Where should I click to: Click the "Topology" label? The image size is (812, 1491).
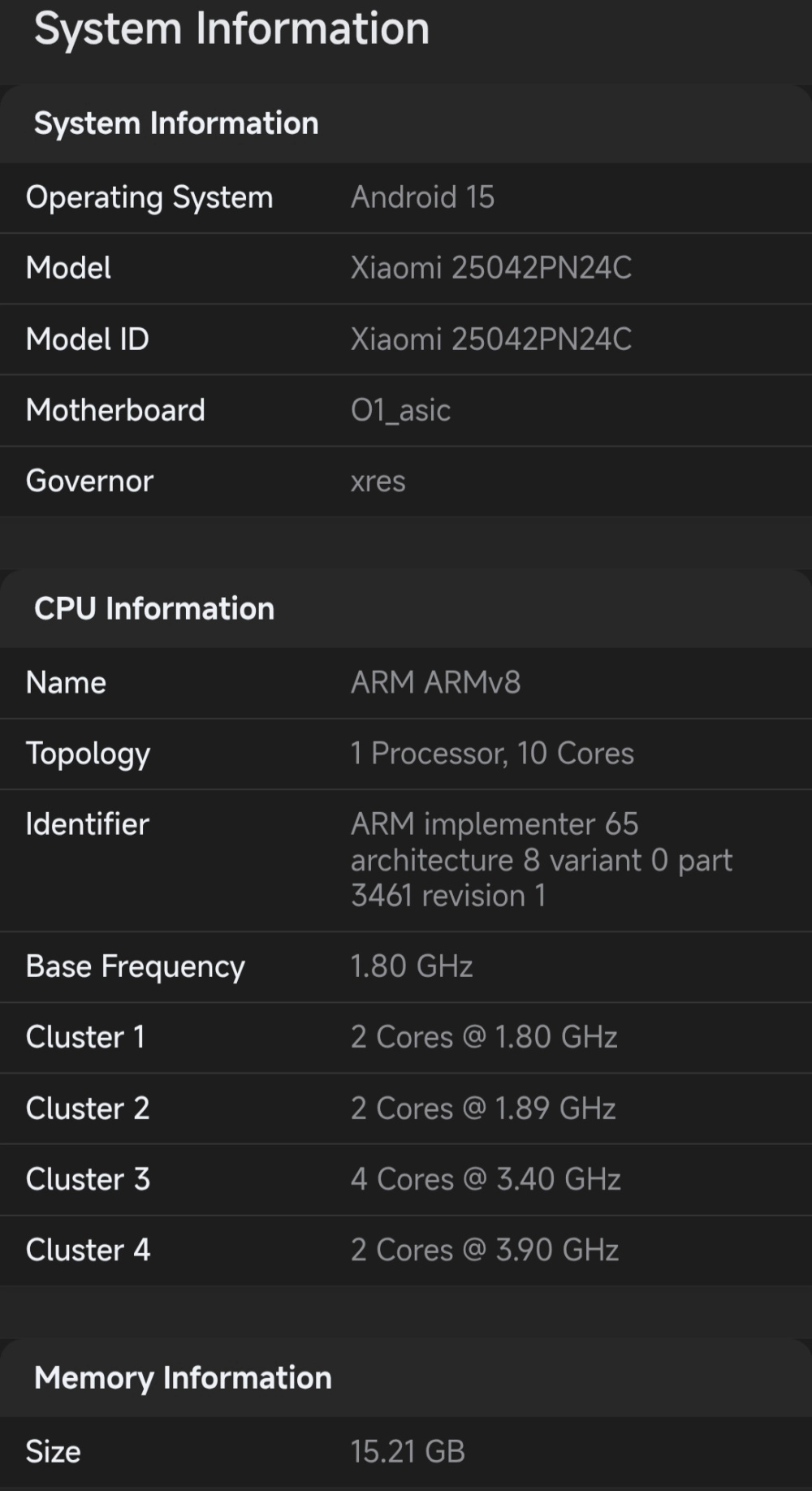coord(88,754)
